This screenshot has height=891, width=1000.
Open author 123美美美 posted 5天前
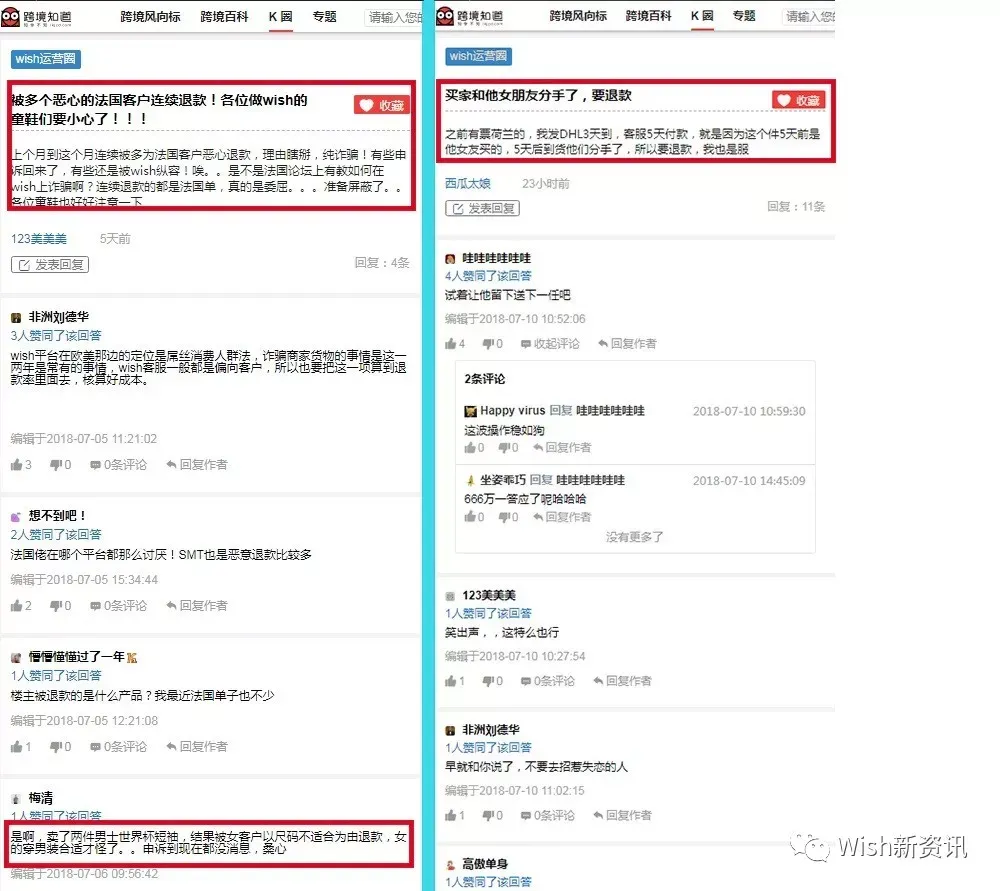click(x=39, y=239)
